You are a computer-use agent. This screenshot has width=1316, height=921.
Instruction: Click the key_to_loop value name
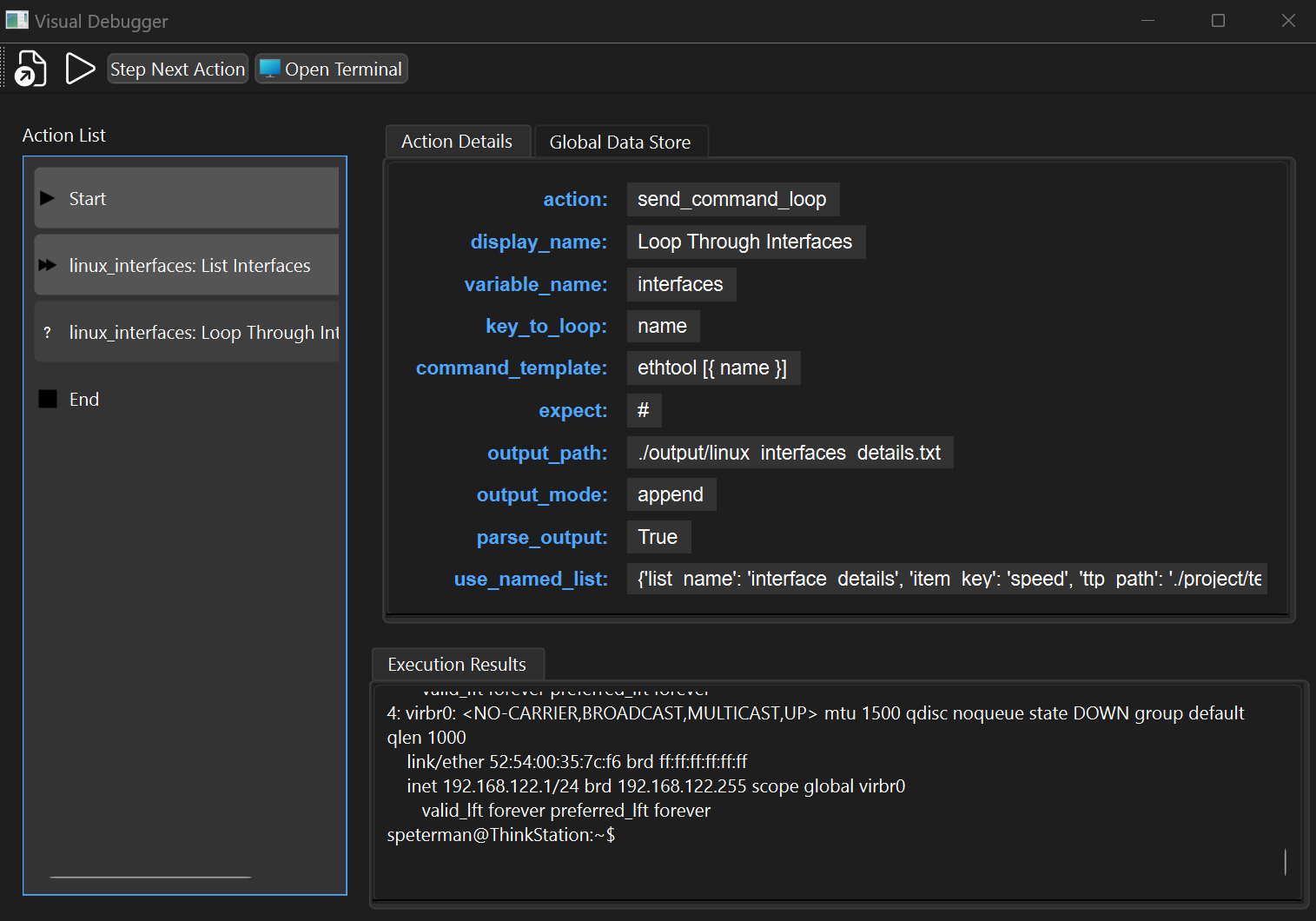[x=662, y=326]
